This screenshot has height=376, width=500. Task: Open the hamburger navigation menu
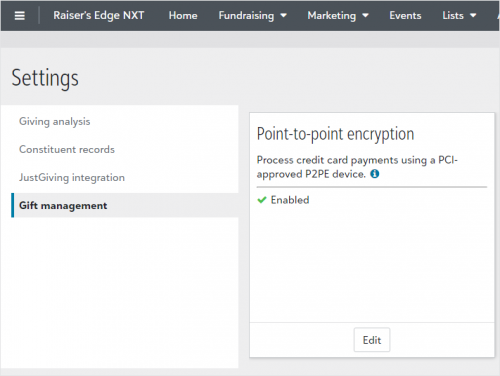[x=20, y=16]
